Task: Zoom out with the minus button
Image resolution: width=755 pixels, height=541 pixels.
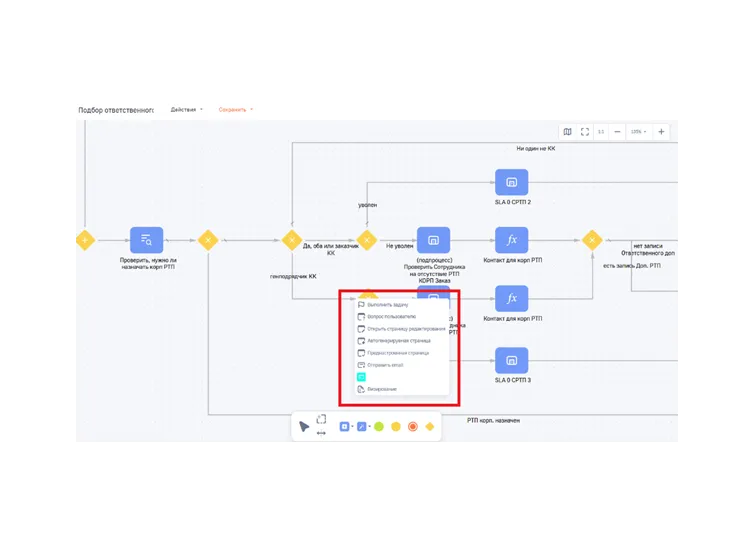Action: [x=617, y=132]
